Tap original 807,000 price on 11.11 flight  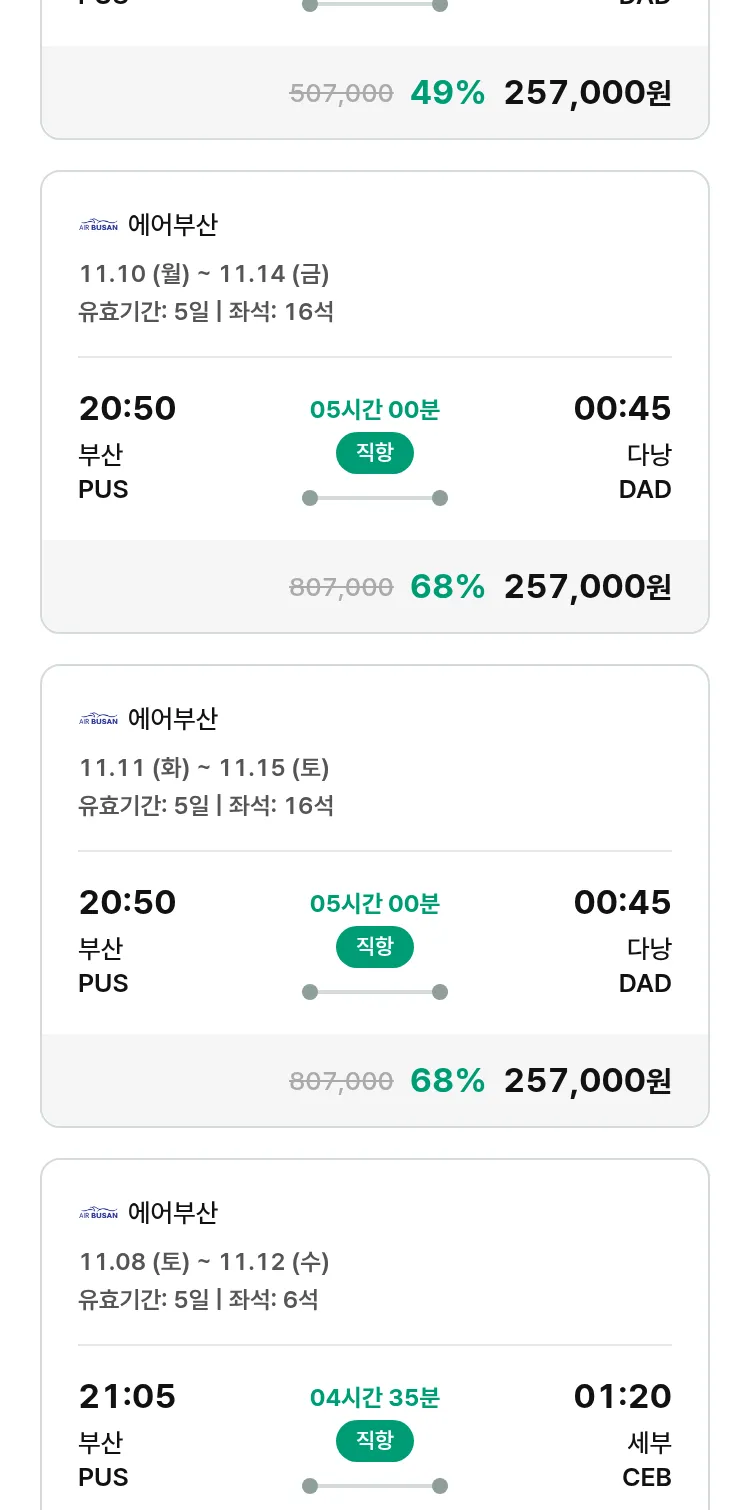(341, 1081)
